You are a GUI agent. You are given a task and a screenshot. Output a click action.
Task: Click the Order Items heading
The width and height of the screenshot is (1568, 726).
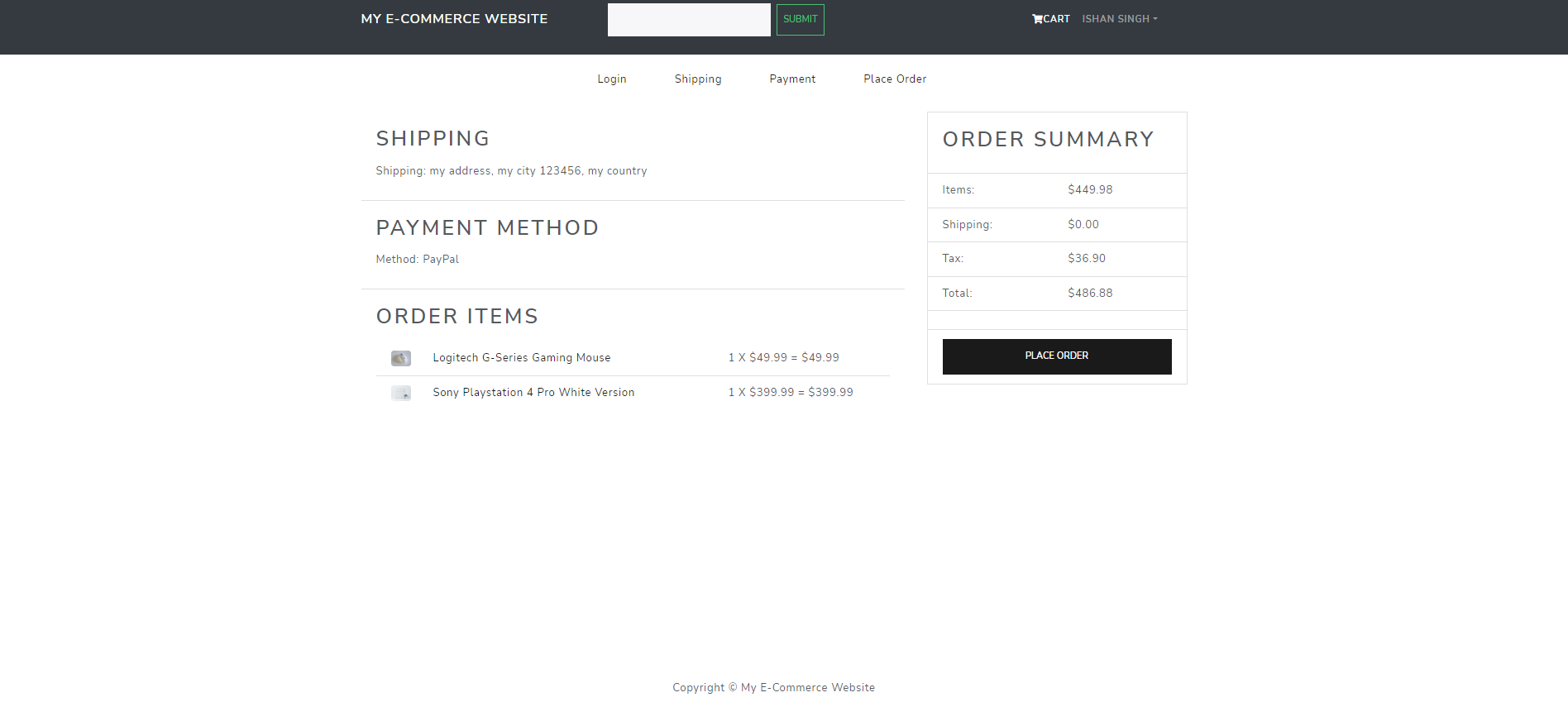click(x=457, y=317)
